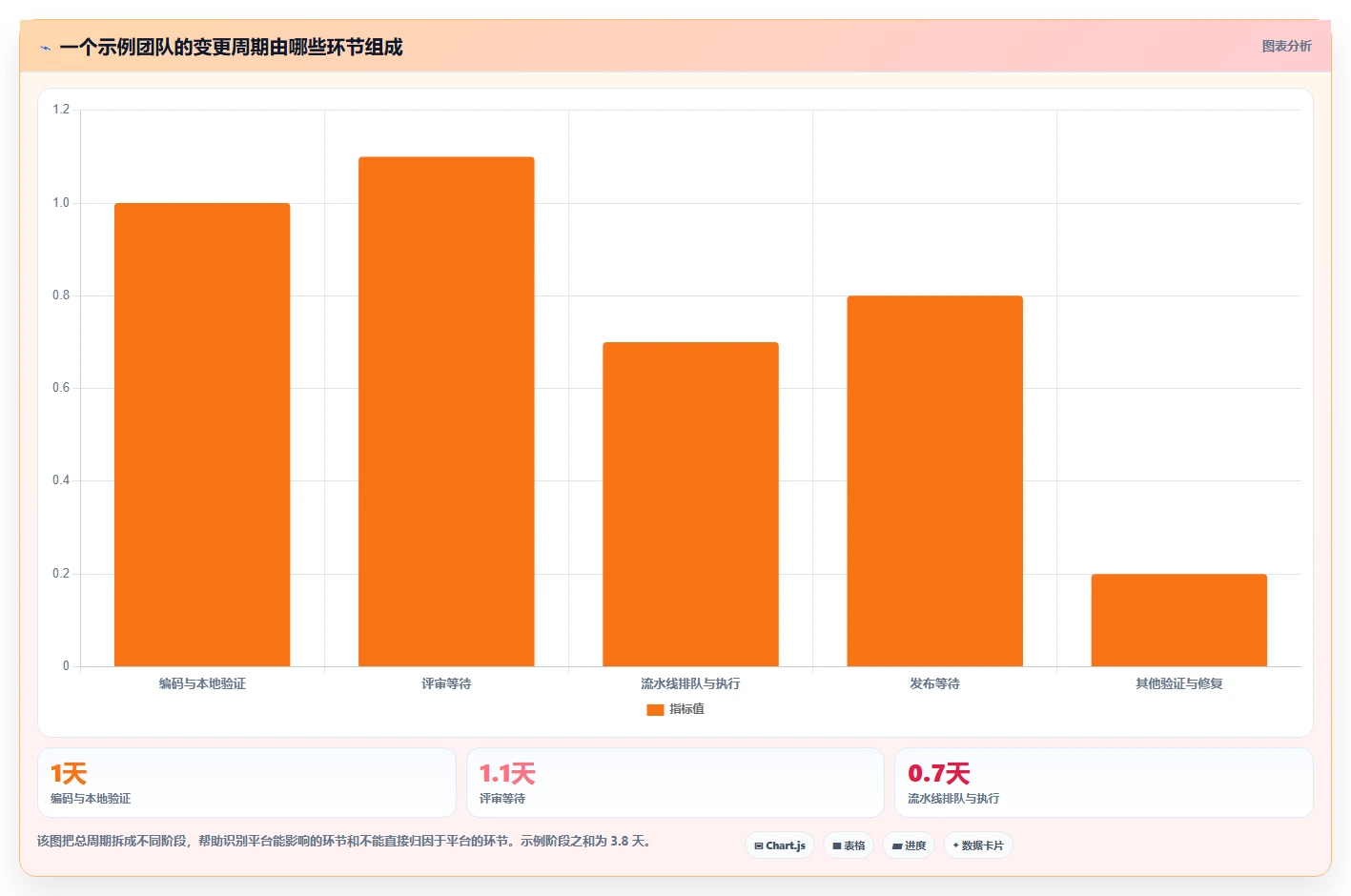Click the 编码与本地验证 x-axis label
This screenshot has width=1351, height=896.
tap(202, 683)
